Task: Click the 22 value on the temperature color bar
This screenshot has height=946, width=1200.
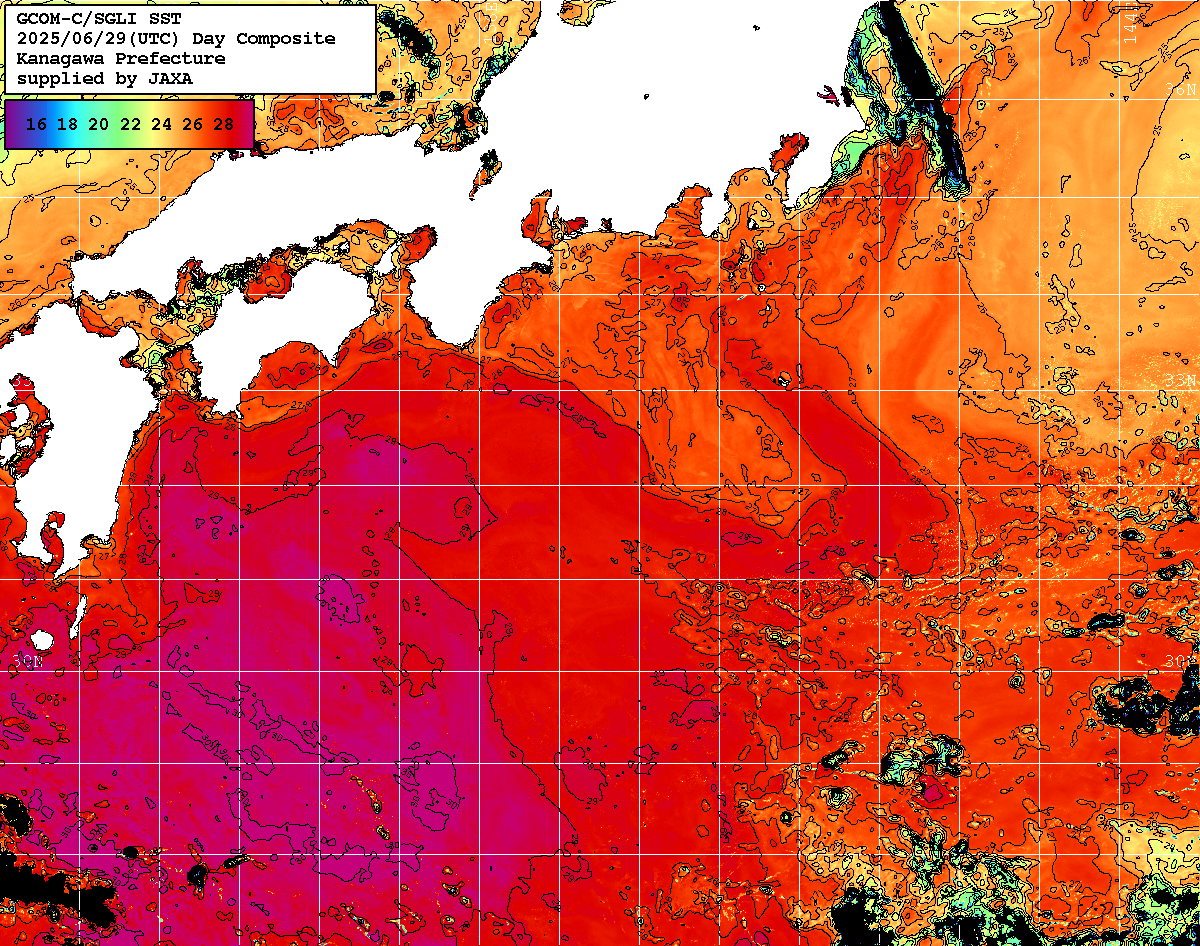Action: tap(130, 124)
